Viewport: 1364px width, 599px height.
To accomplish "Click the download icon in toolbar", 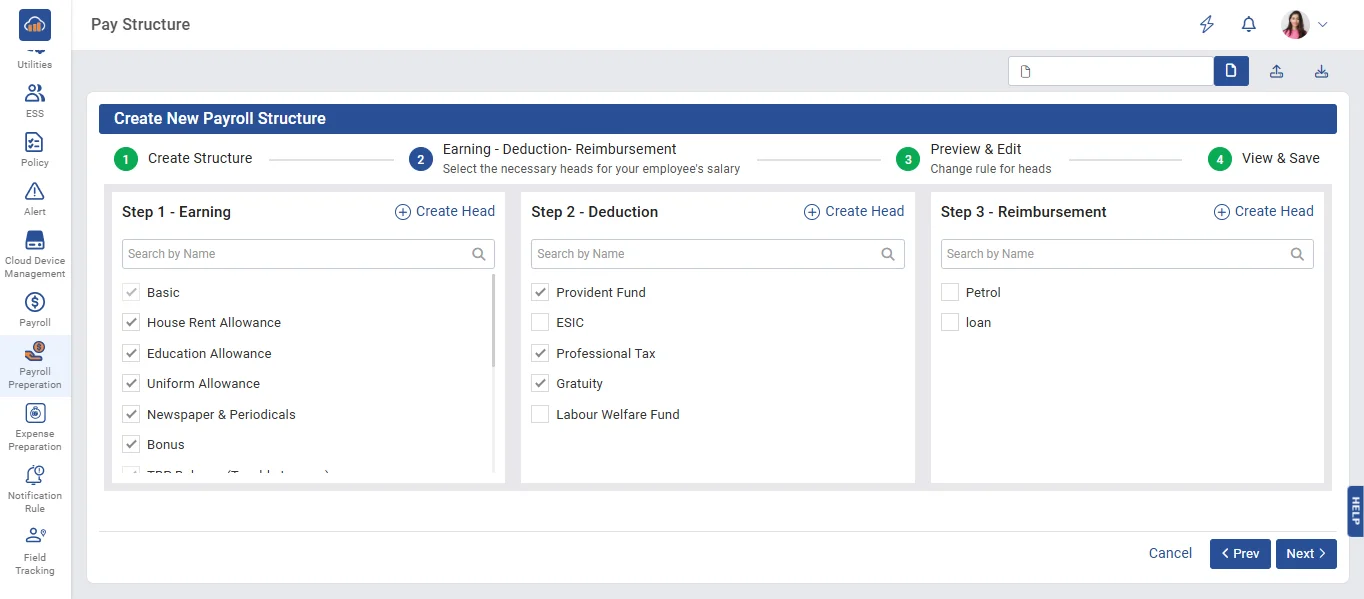I will click(x=1321, y=71).
